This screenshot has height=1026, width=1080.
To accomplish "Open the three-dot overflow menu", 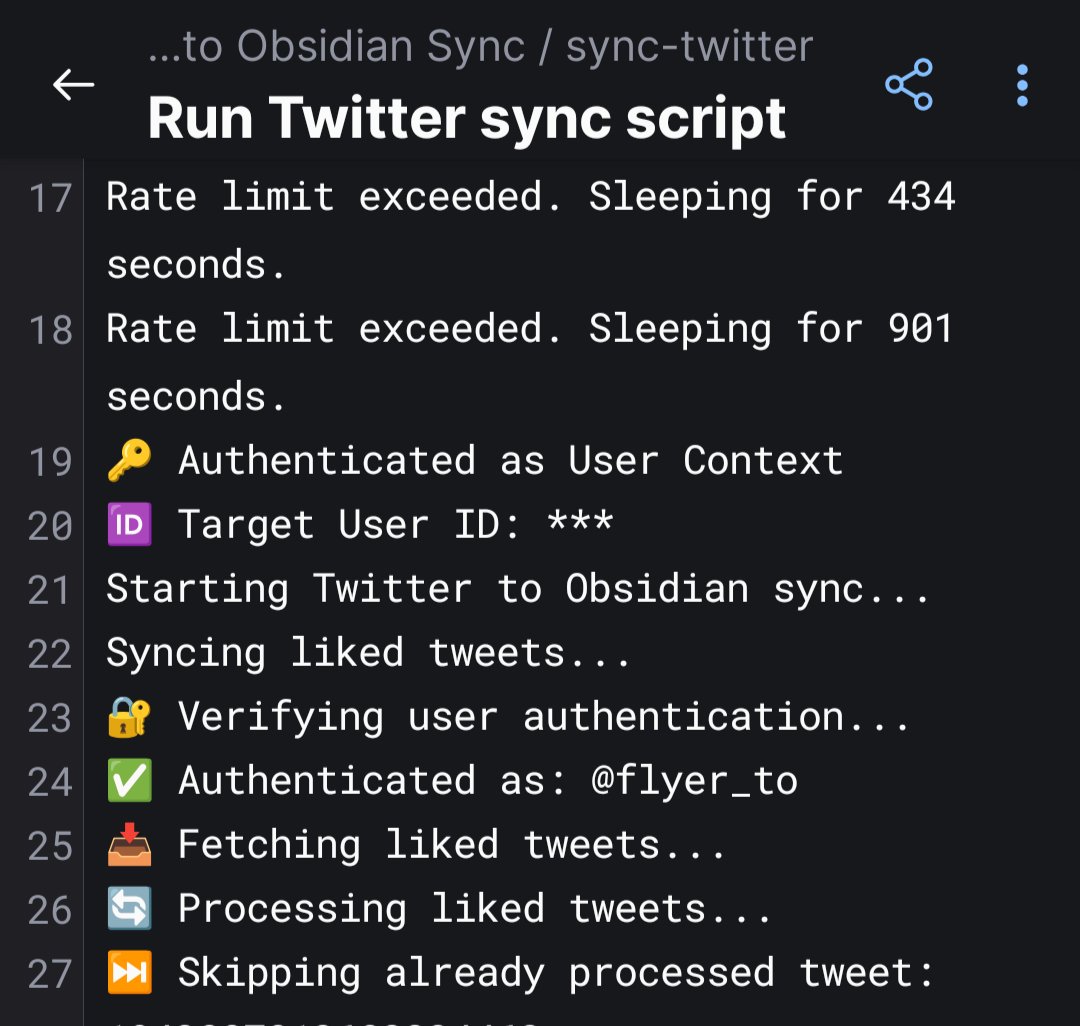I will [x=1022, y=85].
